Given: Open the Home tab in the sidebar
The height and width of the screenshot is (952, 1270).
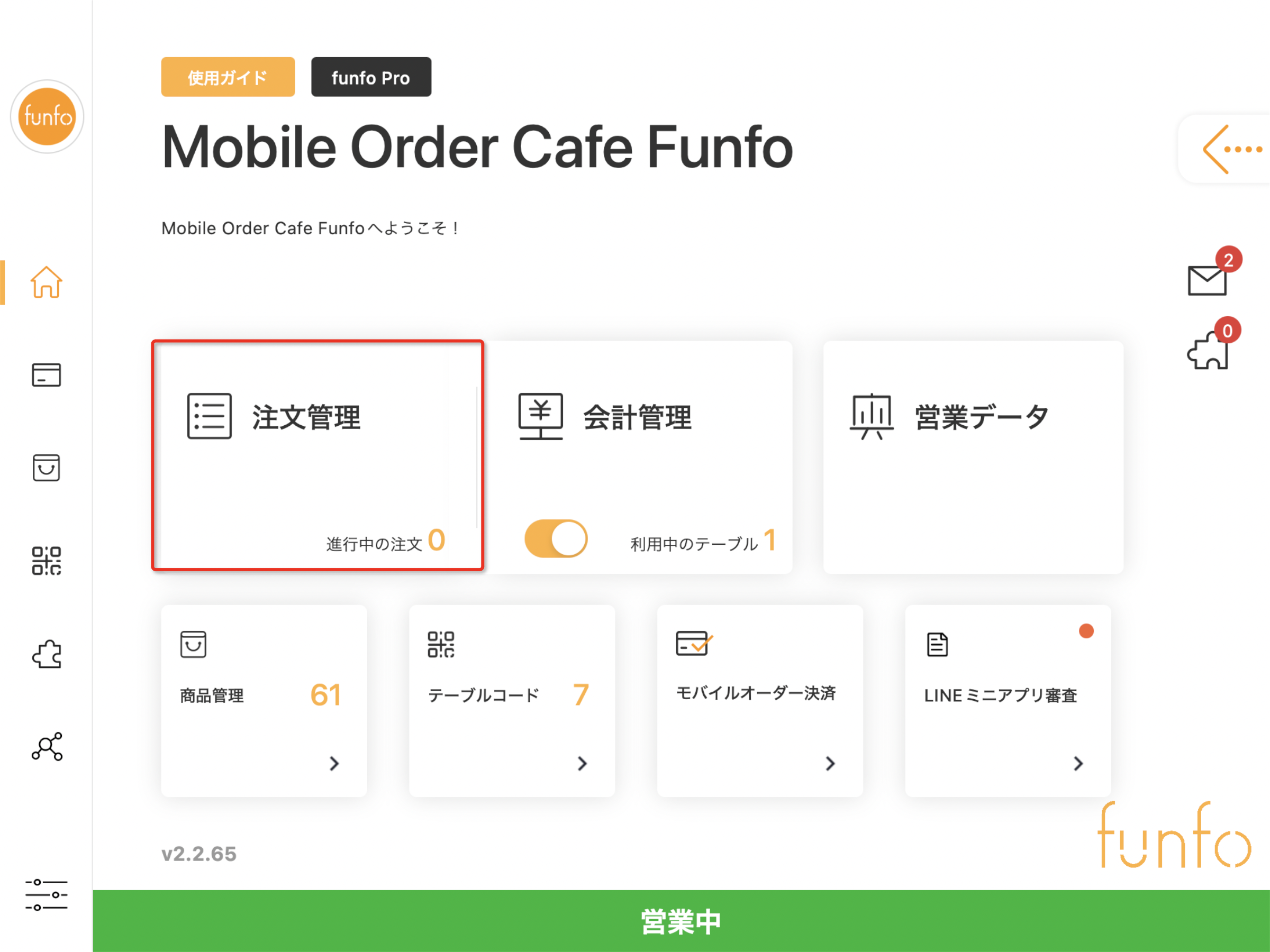Looking at the screenshot, I should pyautogui.click(x=47, y=282).
